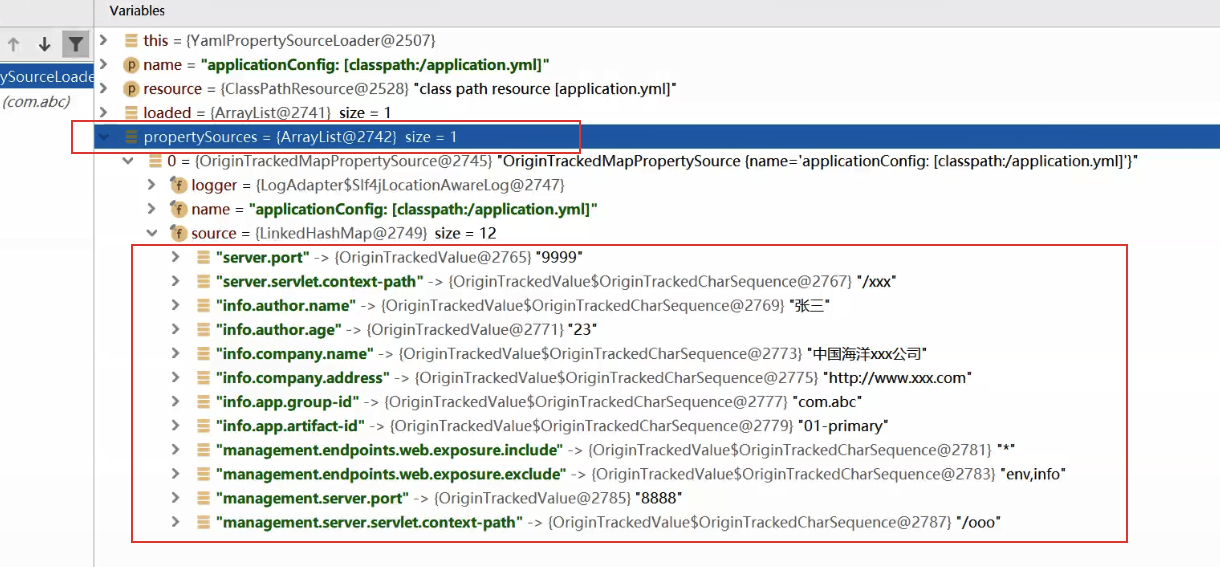
Task: Click the icon beside info.author.name entry
Action: (x=203, y=305)
